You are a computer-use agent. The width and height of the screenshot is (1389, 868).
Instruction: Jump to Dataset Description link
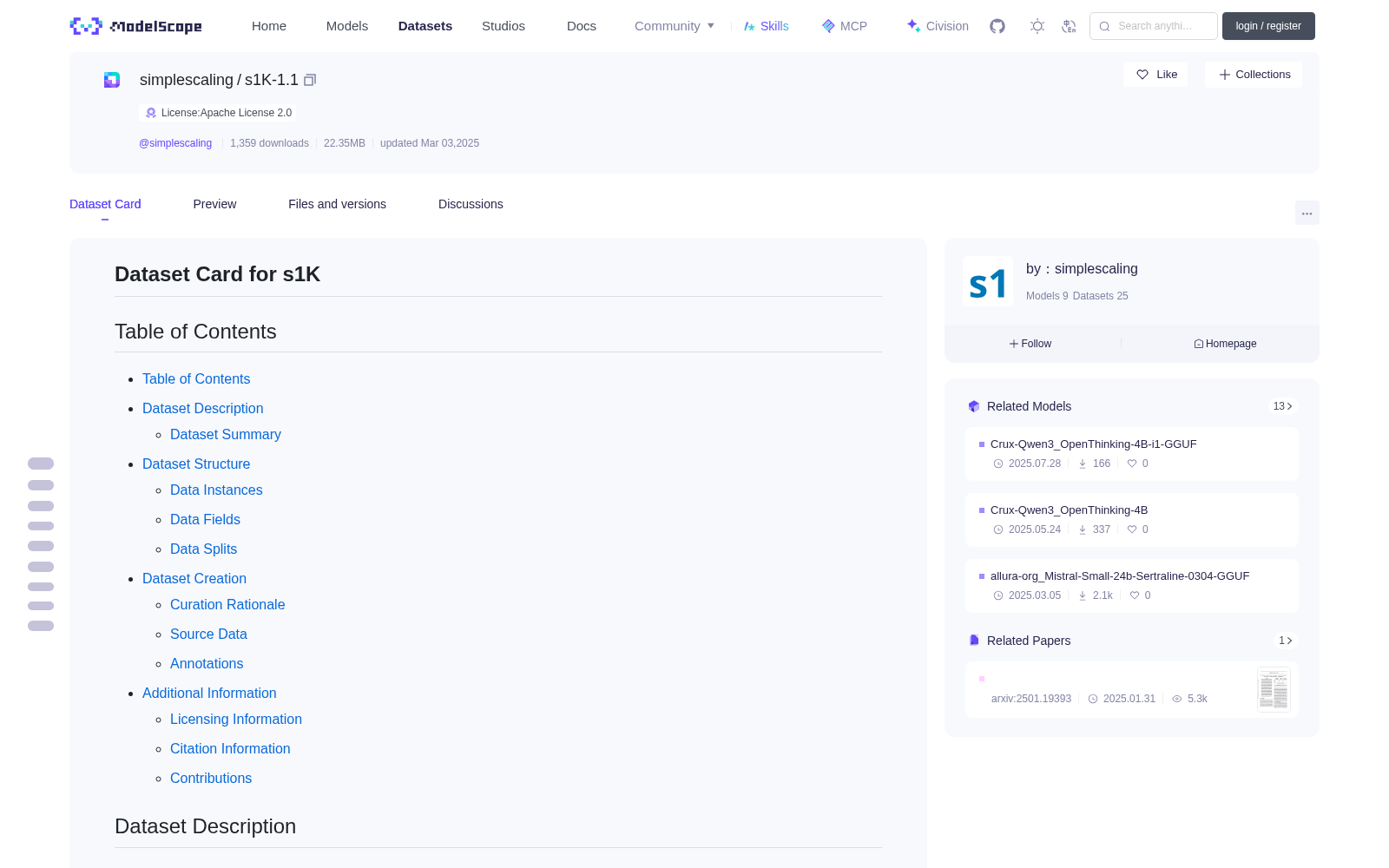202,408
